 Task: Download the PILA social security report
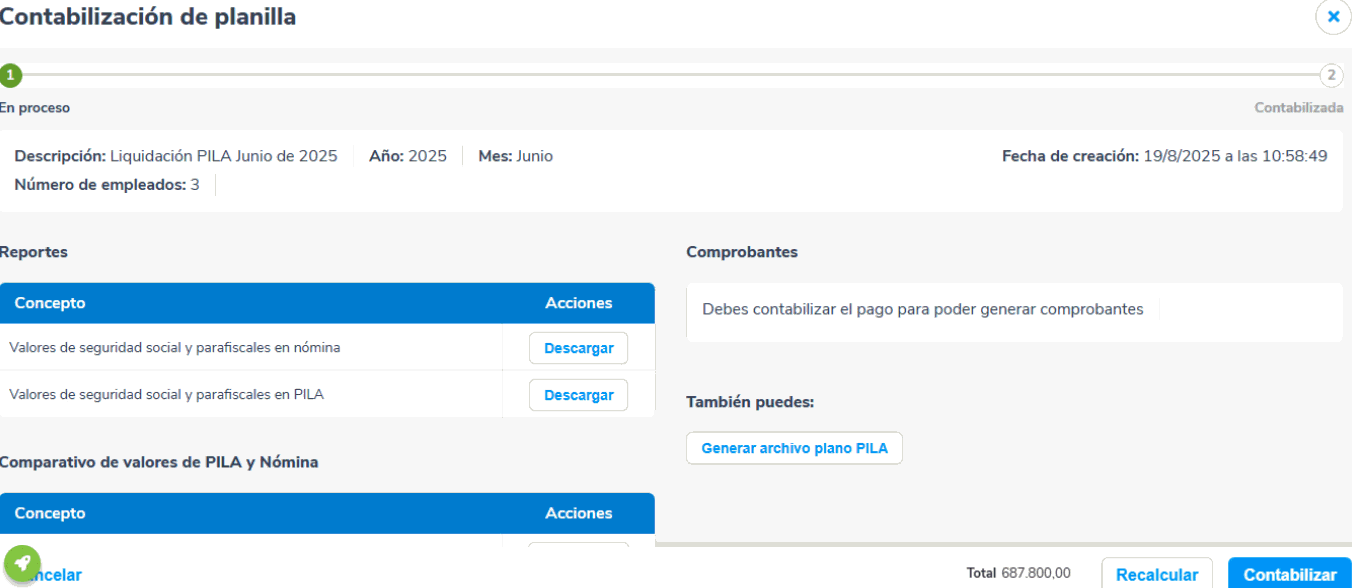(578, 395)
